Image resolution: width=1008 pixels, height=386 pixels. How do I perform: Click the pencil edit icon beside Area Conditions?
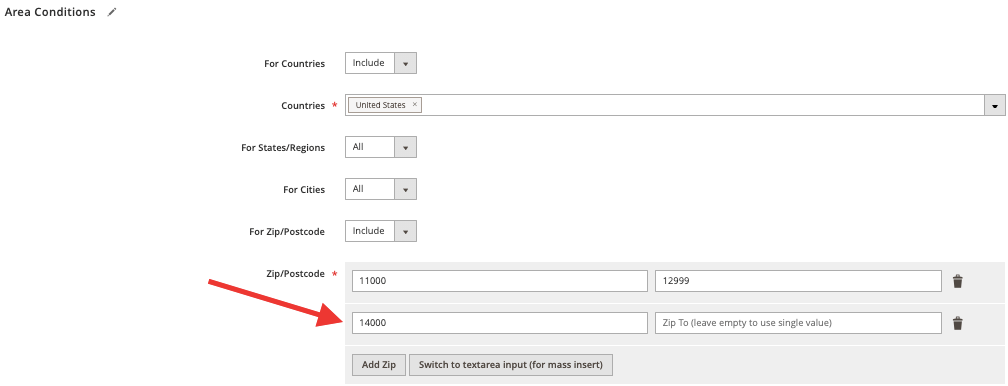[112, 12]
